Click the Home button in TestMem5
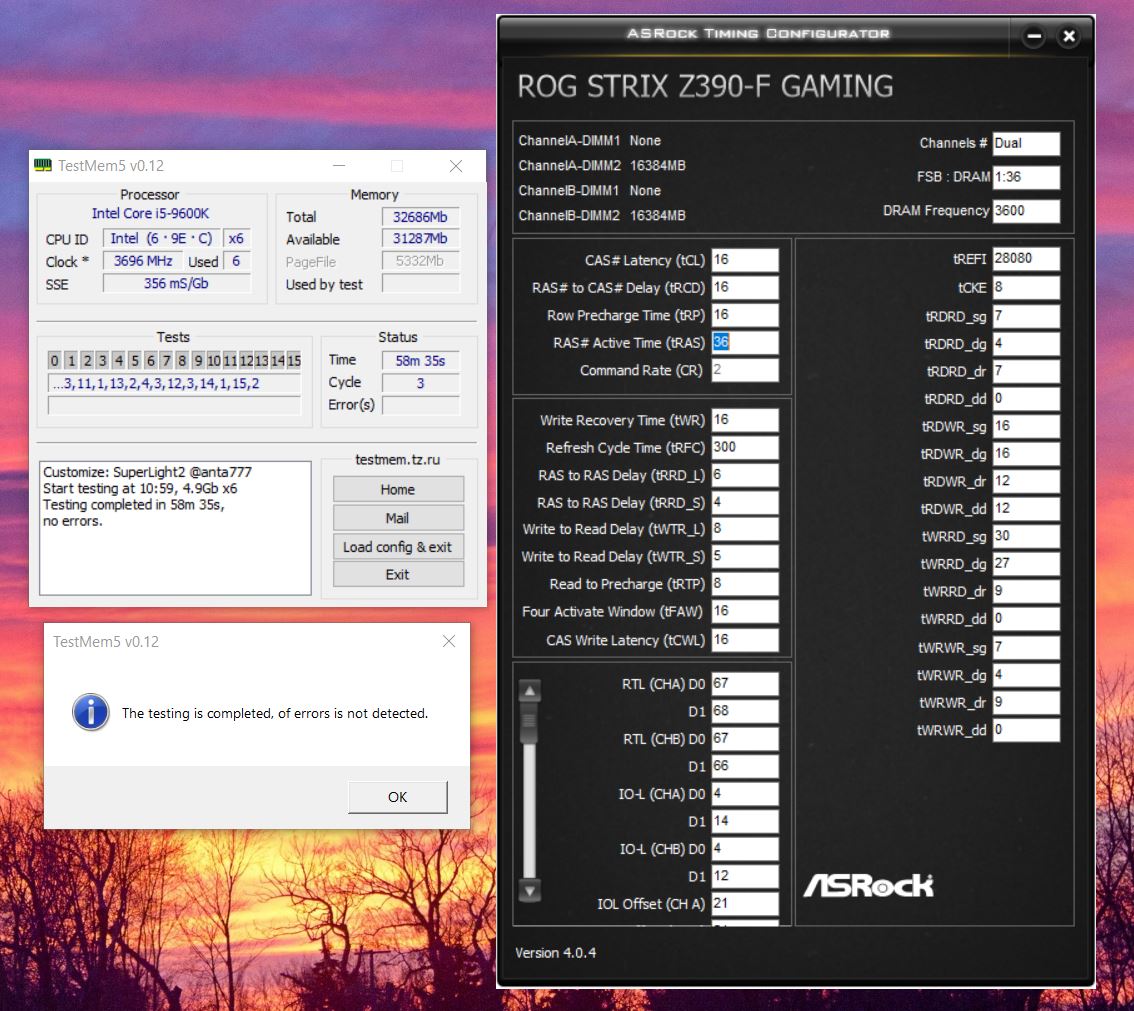 tap(398, 490)
